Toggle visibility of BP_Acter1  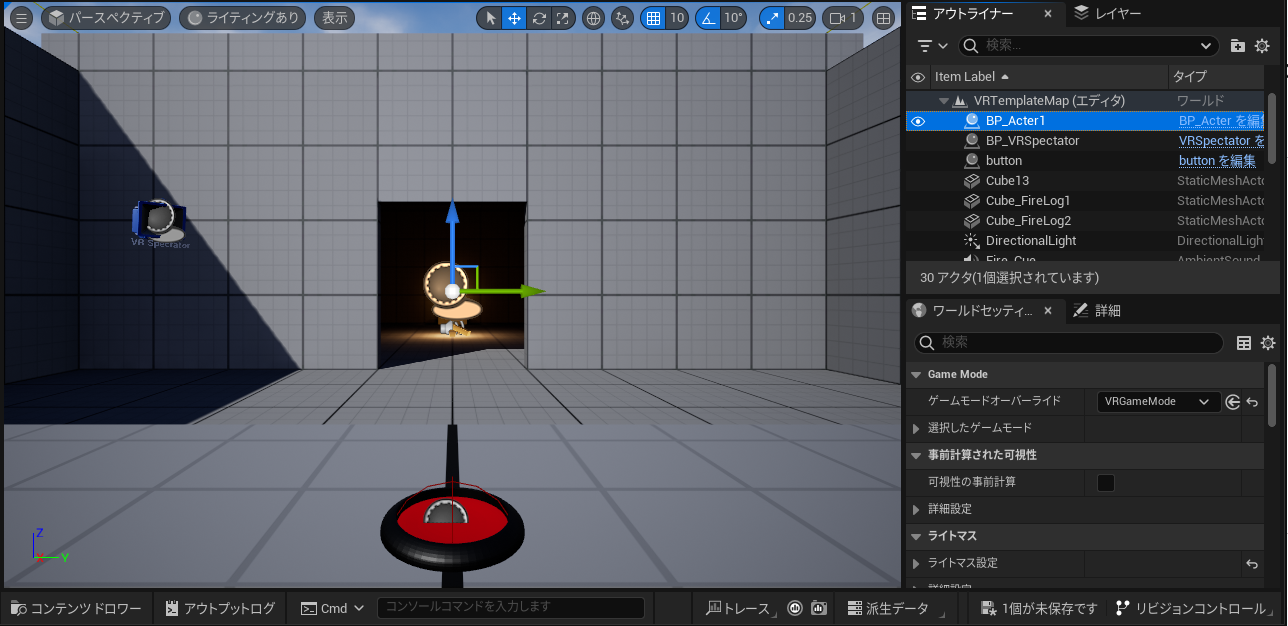(918, 121)
